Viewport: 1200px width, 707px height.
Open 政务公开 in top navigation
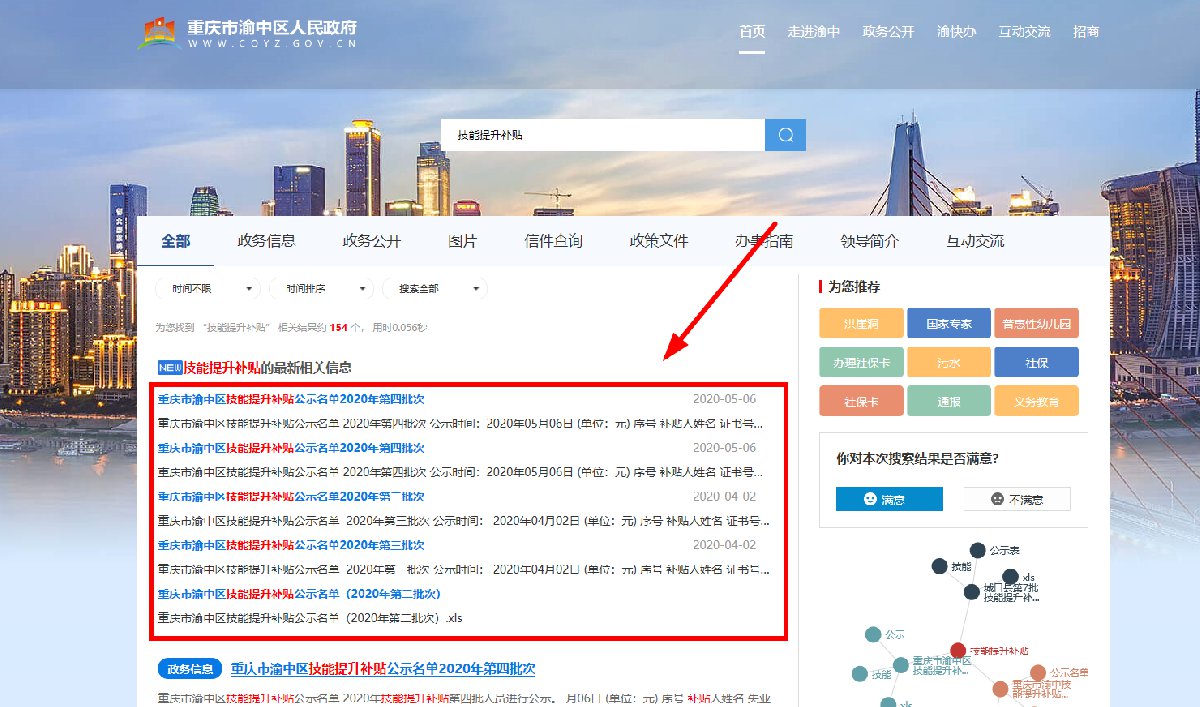pyautogui.click(x=888, y=31)
